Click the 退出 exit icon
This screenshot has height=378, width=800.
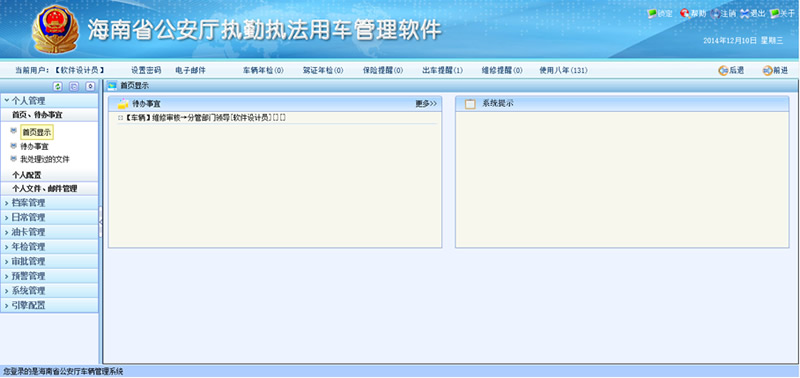tap(745, 14)
